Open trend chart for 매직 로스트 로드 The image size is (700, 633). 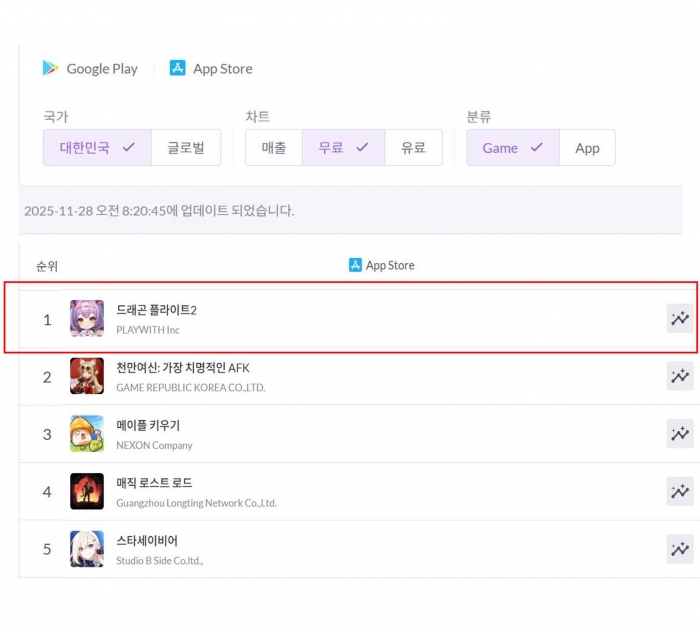679,491
